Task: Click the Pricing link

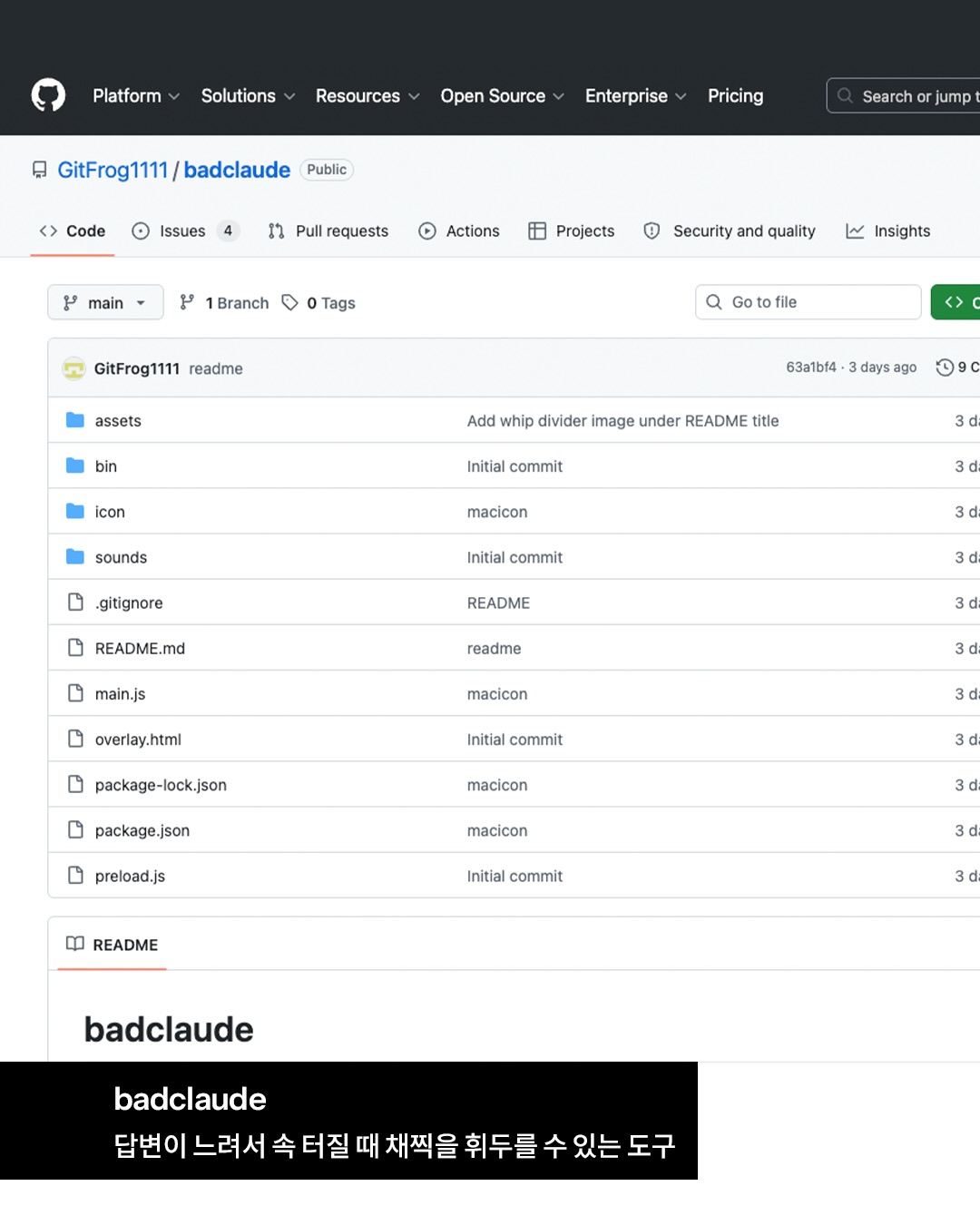Action: pos(735,96)
